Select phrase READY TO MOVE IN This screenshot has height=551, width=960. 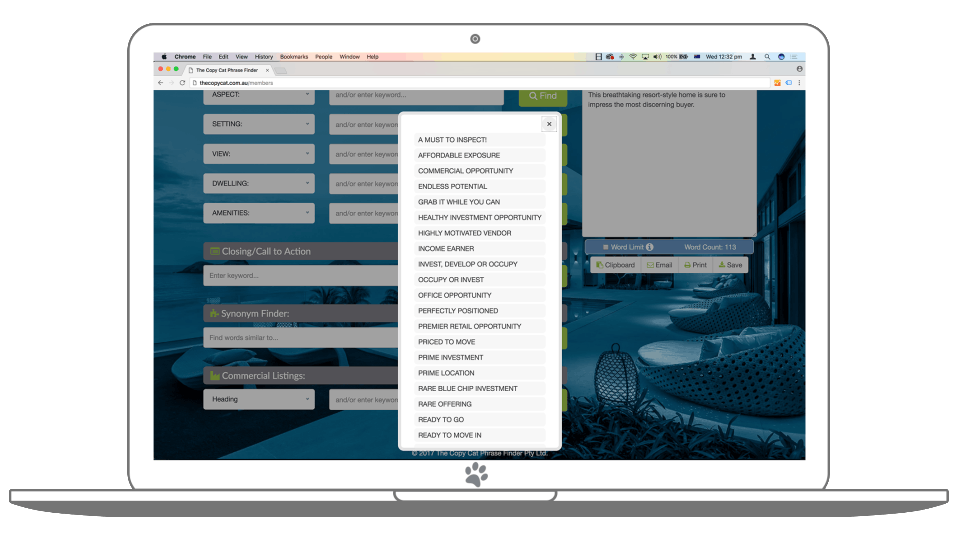tap(479, 435)
